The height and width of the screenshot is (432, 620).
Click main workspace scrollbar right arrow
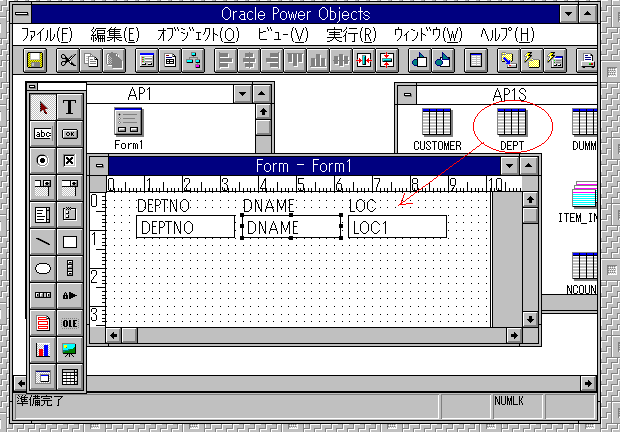[588, 383]
